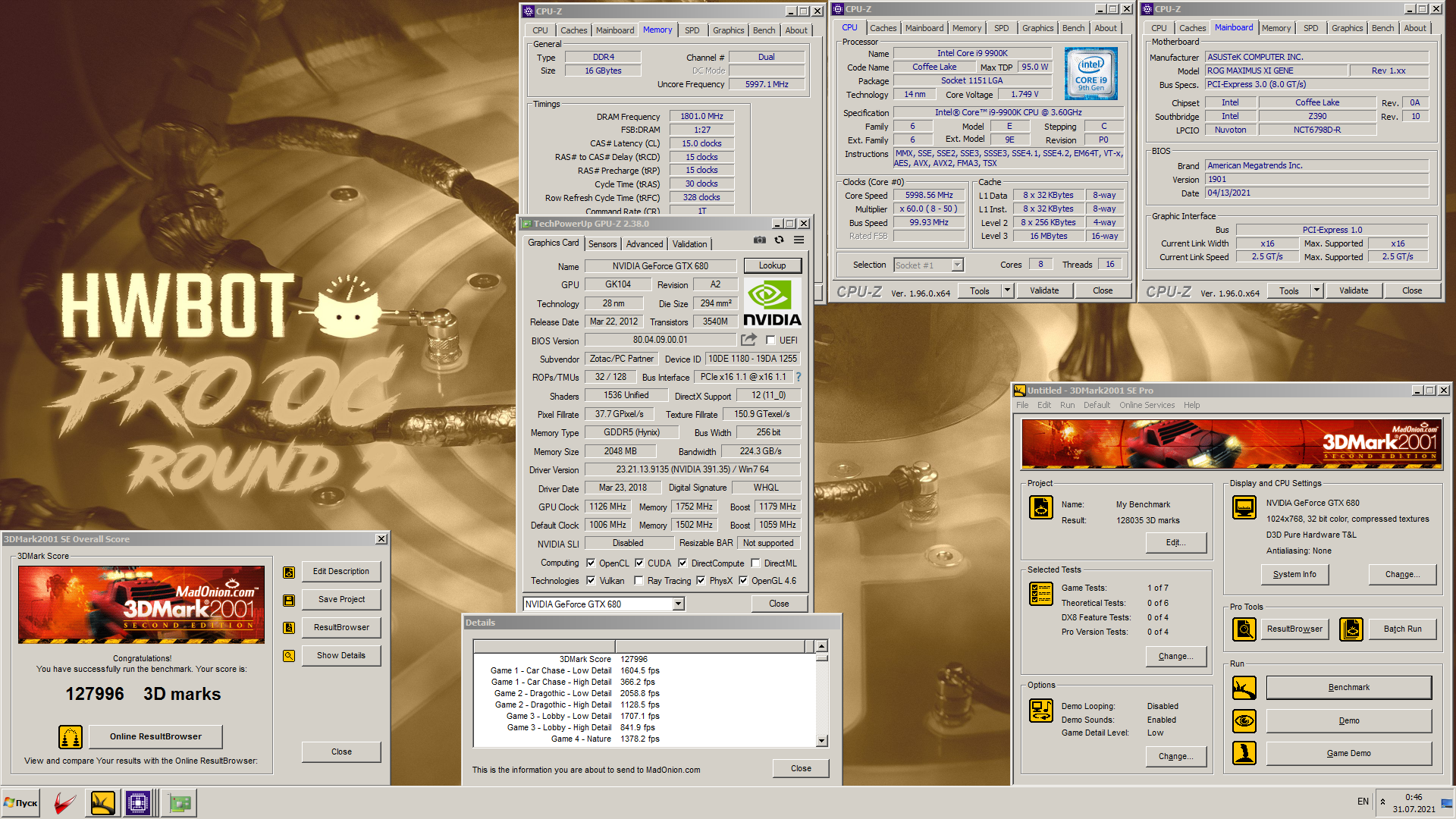Click Options music note icon
1456x819 pixels.
click(1041, 711)
